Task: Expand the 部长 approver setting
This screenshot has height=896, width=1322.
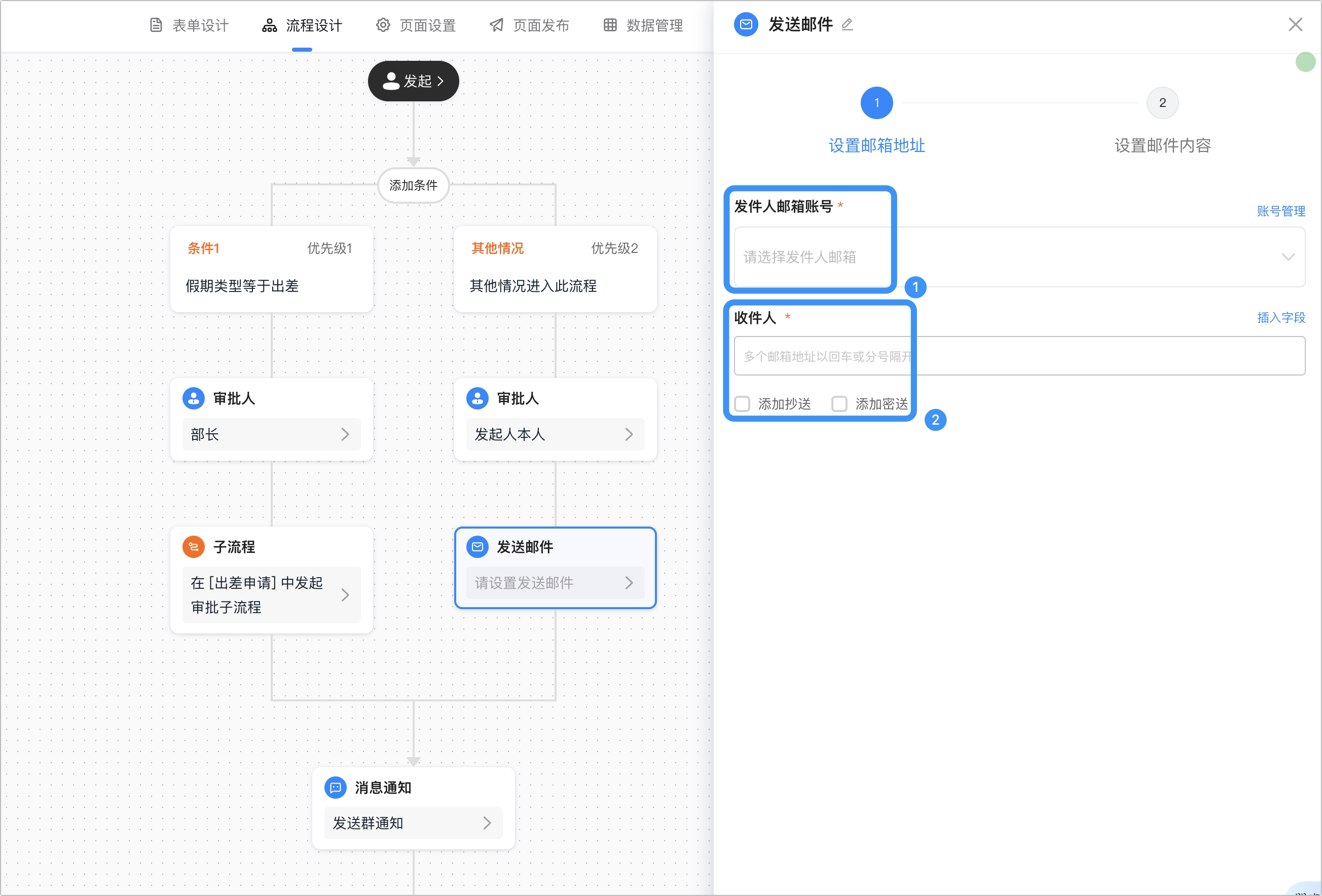Action: 271,435
